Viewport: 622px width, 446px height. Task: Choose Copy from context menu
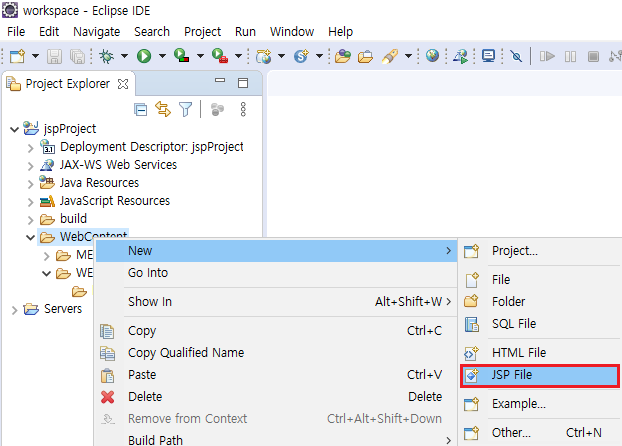pos(276,331)
